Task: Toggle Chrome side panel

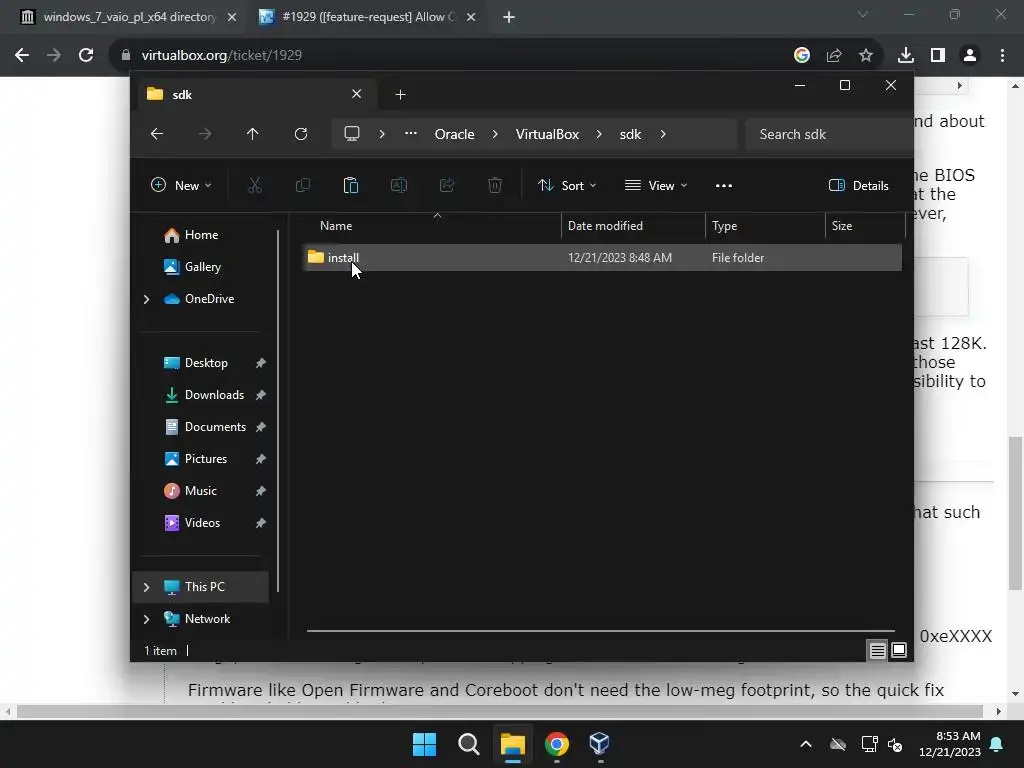Action: [x=938, y=56]
